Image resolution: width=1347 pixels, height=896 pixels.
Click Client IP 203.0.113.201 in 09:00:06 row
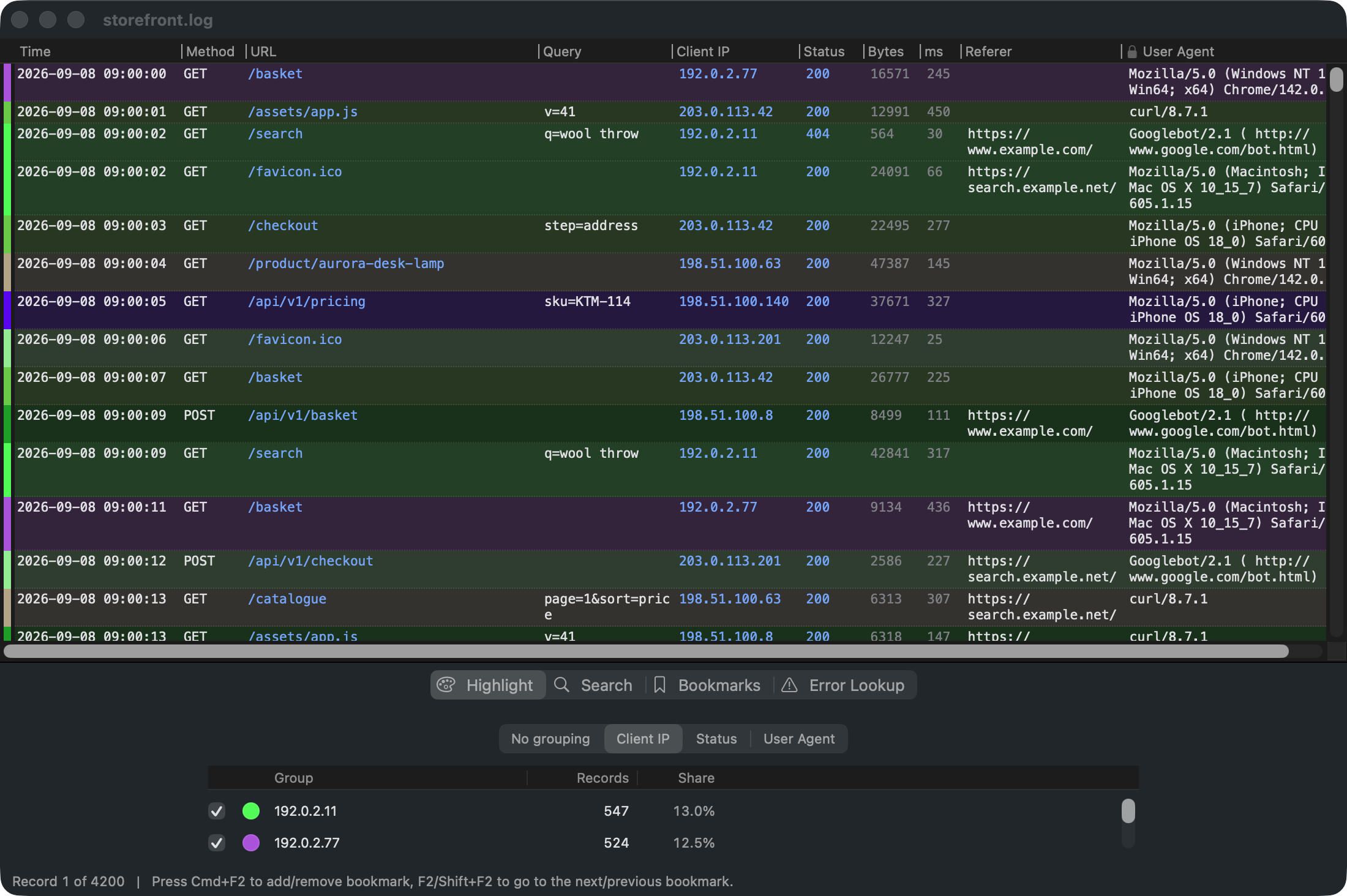(730, 340)
